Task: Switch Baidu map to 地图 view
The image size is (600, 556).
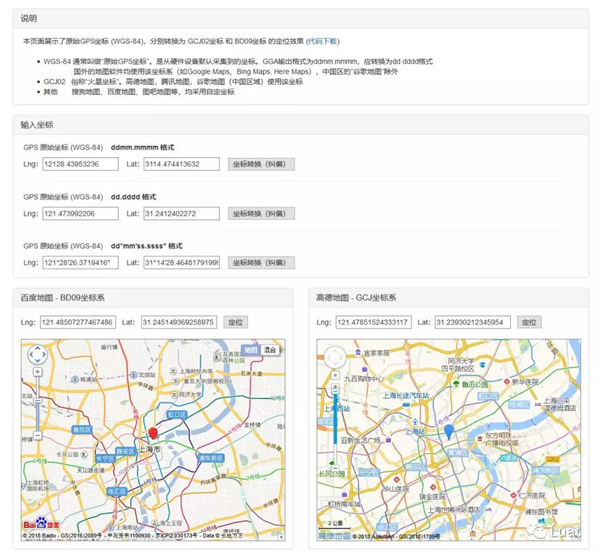Action: (251, 350)
